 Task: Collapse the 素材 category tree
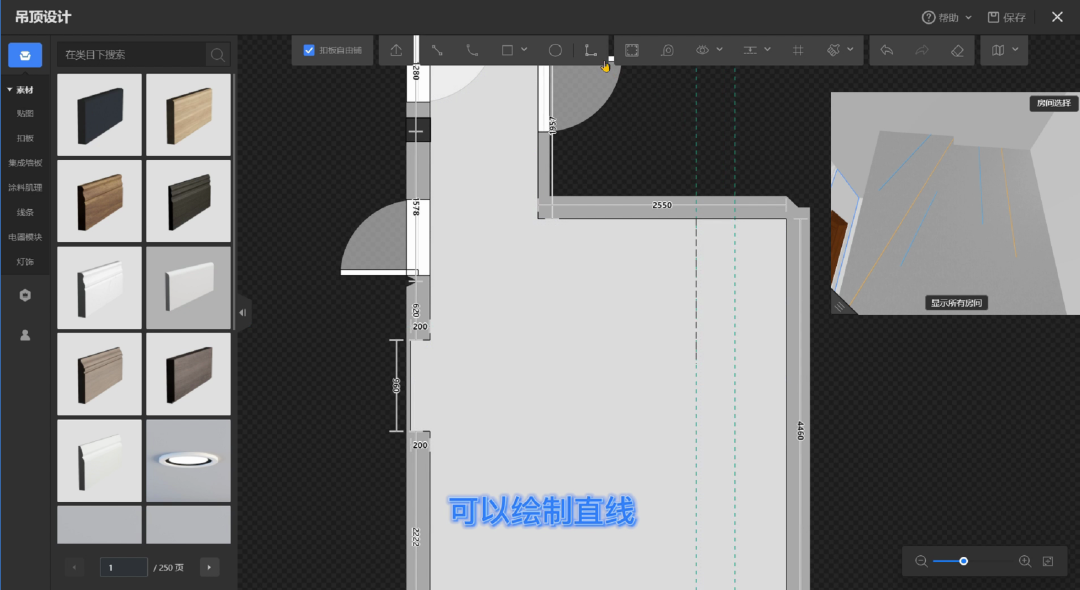click(x=9, y=89)
